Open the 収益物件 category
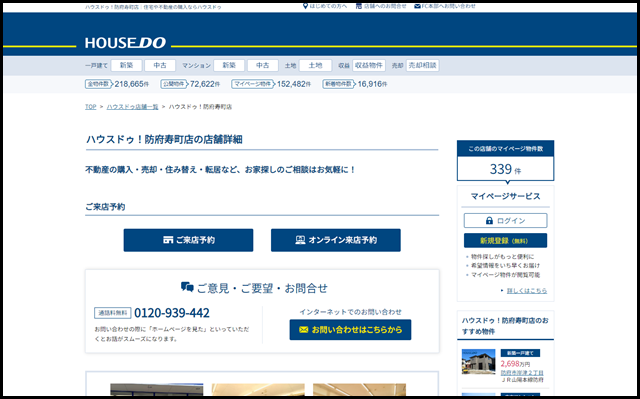 coord(369,65)
